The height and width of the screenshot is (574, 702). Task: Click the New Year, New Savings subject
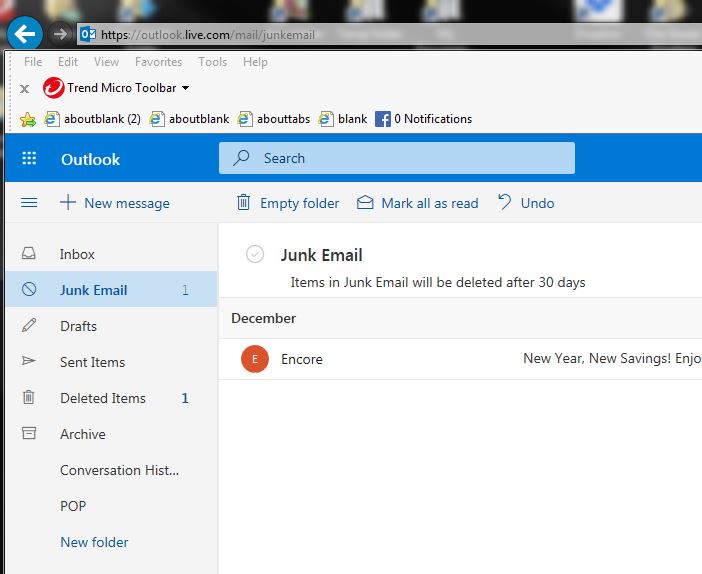(x=612, y=358)
